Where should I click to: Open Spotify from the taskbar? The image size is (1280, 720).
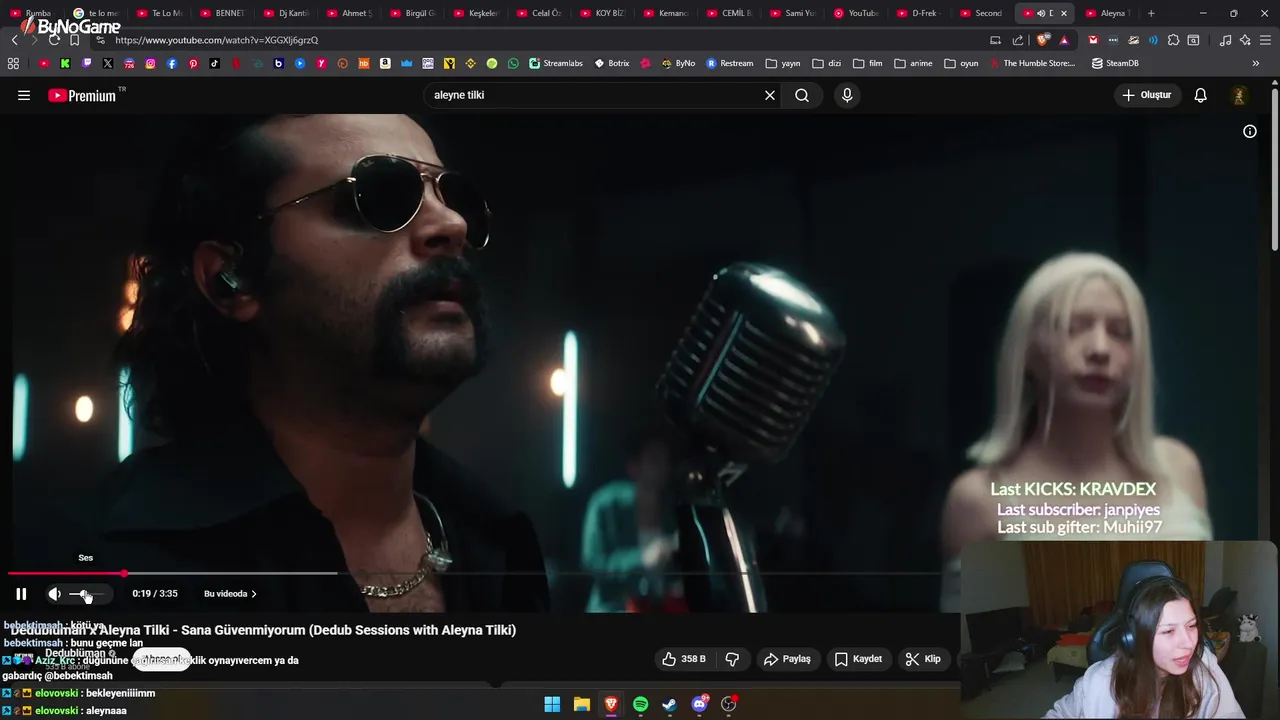coord(641,704)
